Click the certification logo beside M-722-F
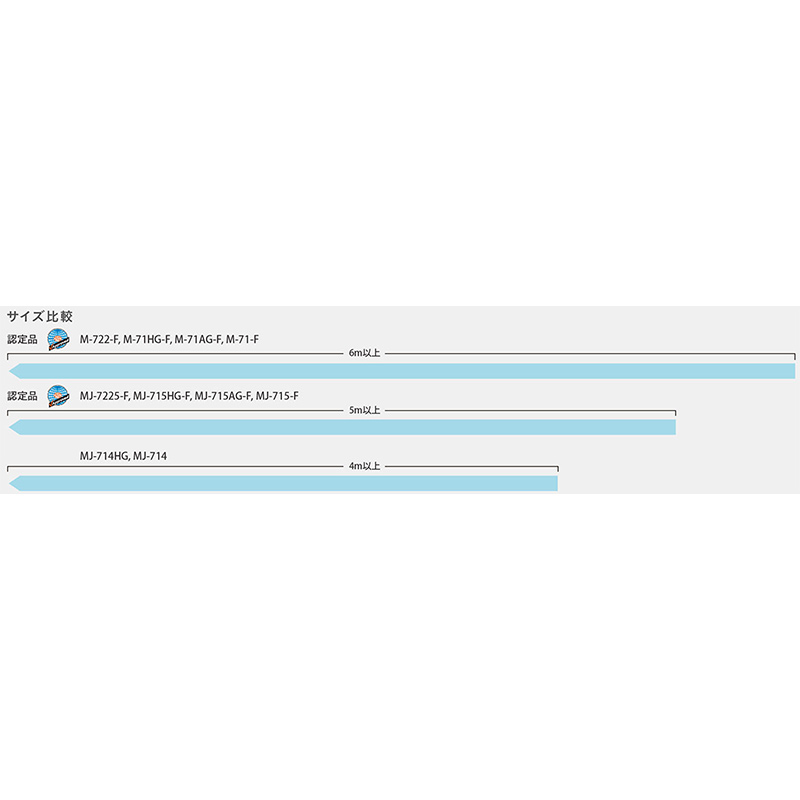The width and height of the screenshot is (800, 800). 58,339
